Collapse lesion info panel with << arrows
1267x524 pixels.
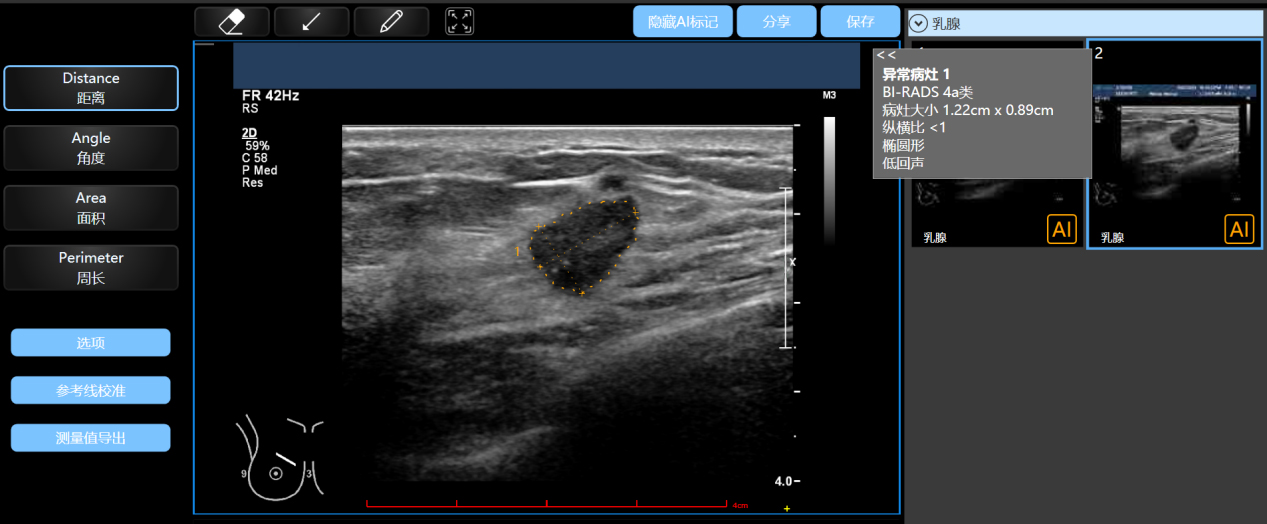click(886, 56)
